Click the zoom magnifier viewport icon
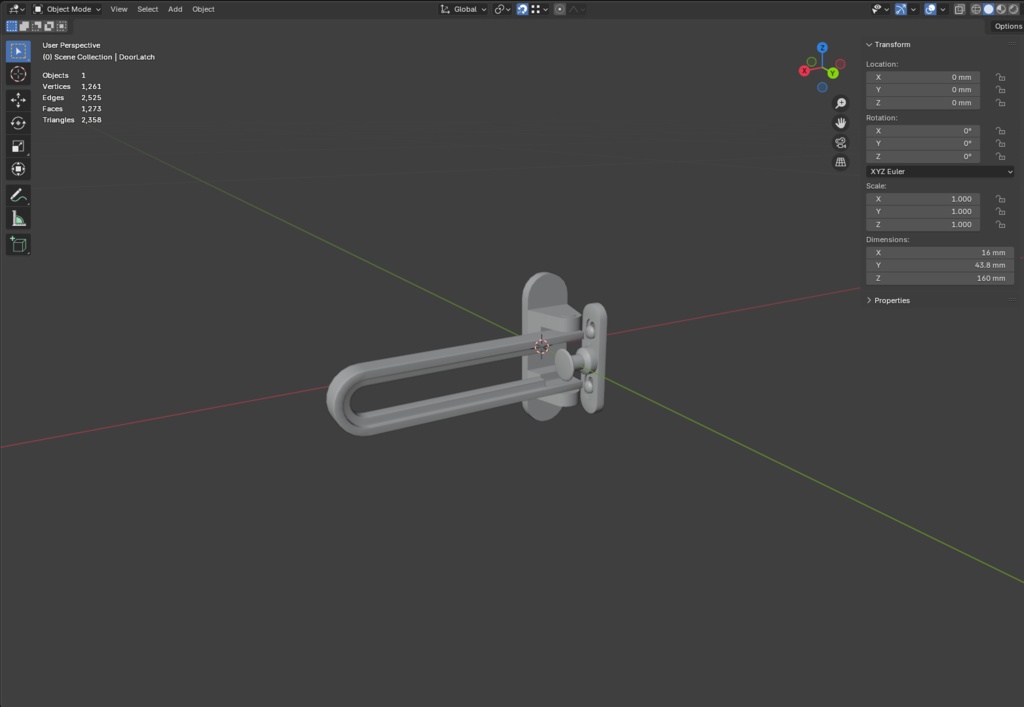The image size is (1024, 707). tap(840, 103)
